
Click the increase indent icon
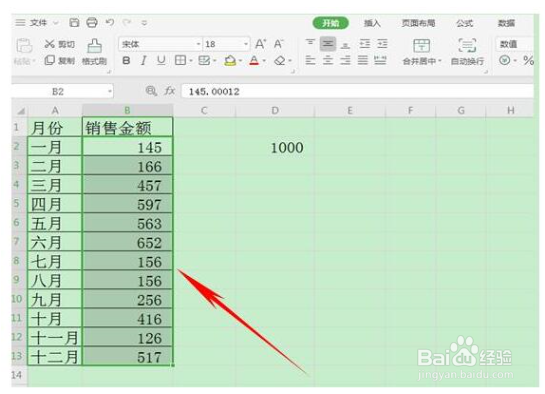(382, 44)
